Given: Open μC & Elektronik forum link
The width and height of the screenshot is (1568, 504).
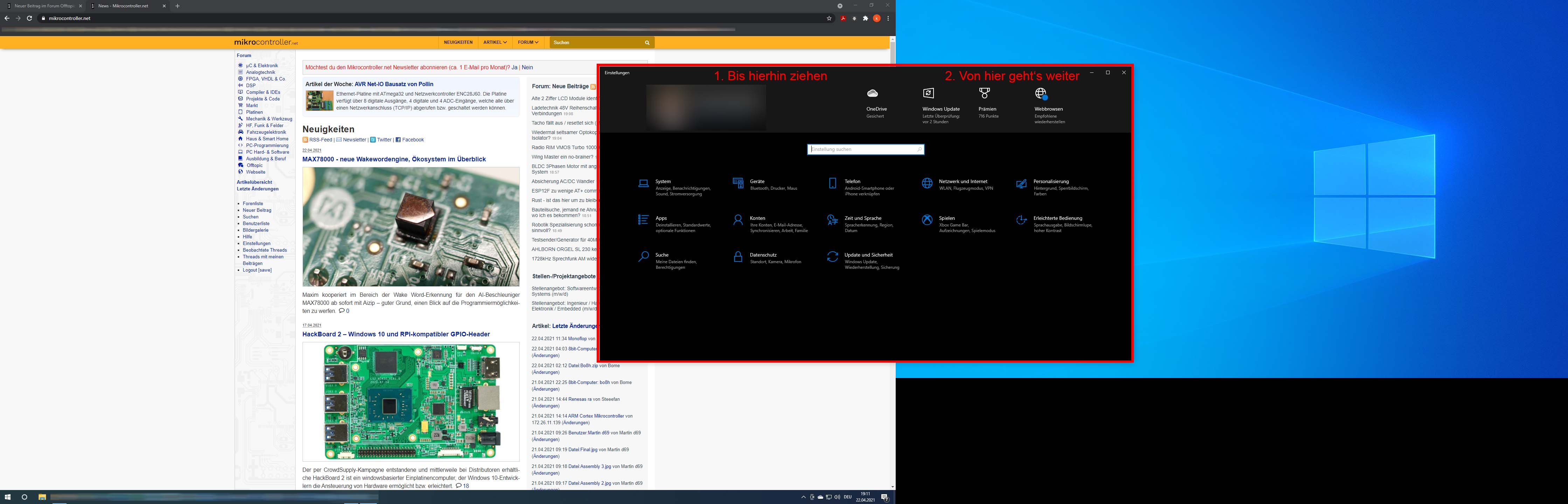Looking at the screenshot, I should click(x=262, y=66).
